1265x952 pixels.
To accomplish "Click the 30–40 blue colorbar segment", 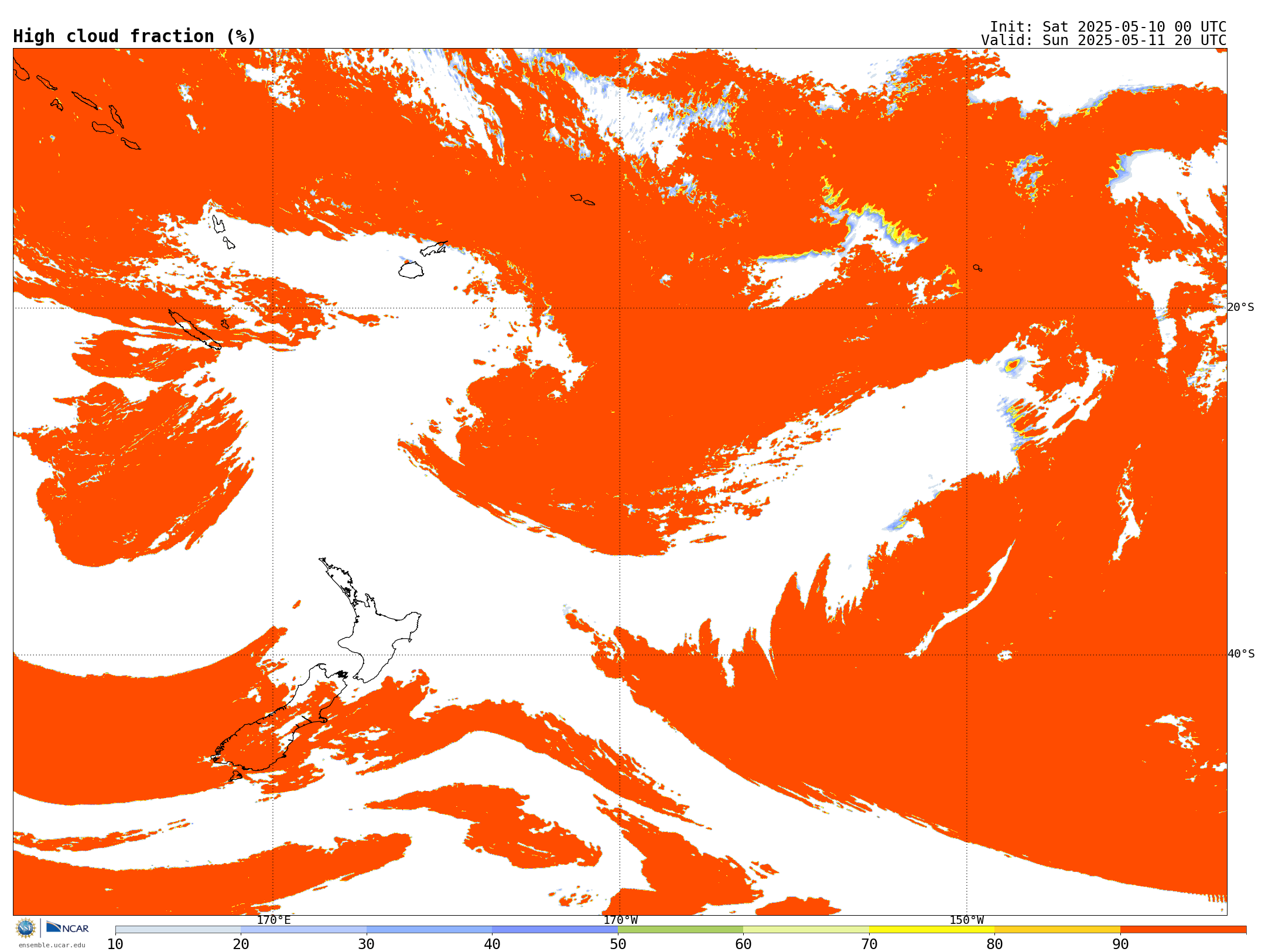I will pyautogui.click(x=429, y=930).
